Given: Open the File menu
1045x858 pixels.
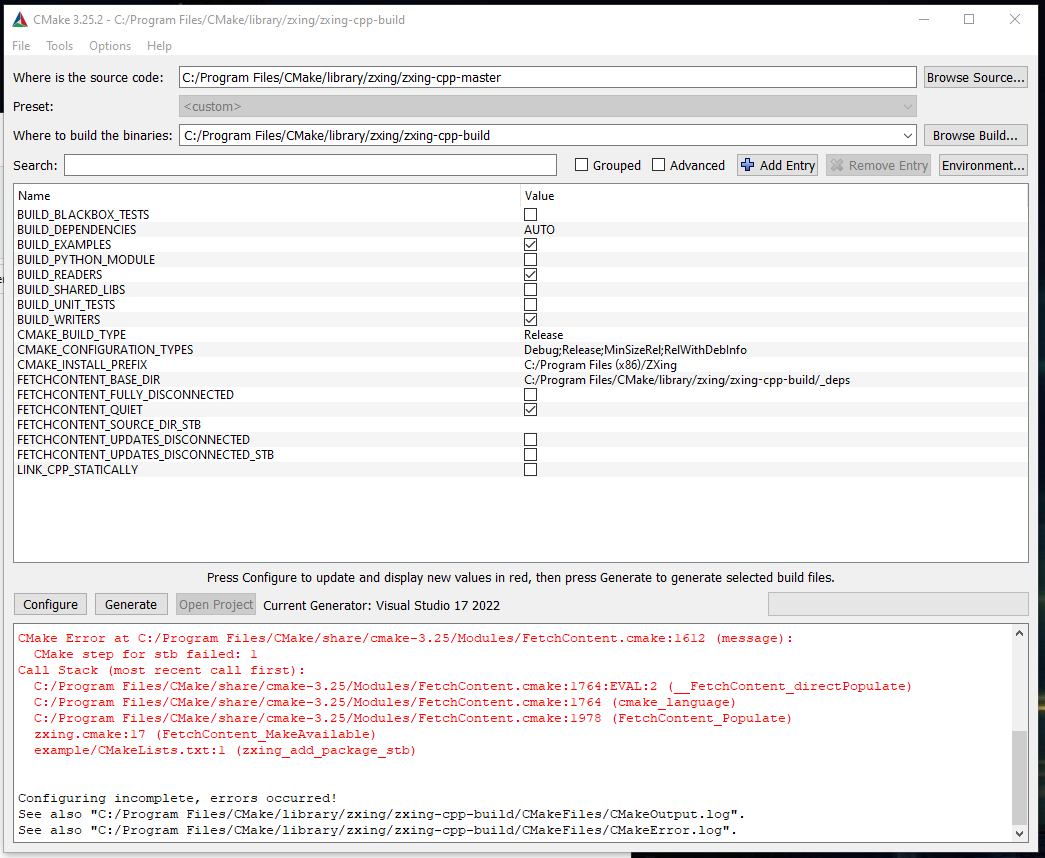Looking at the screenshot, I should pyautogui.click(x=21, y=45).
